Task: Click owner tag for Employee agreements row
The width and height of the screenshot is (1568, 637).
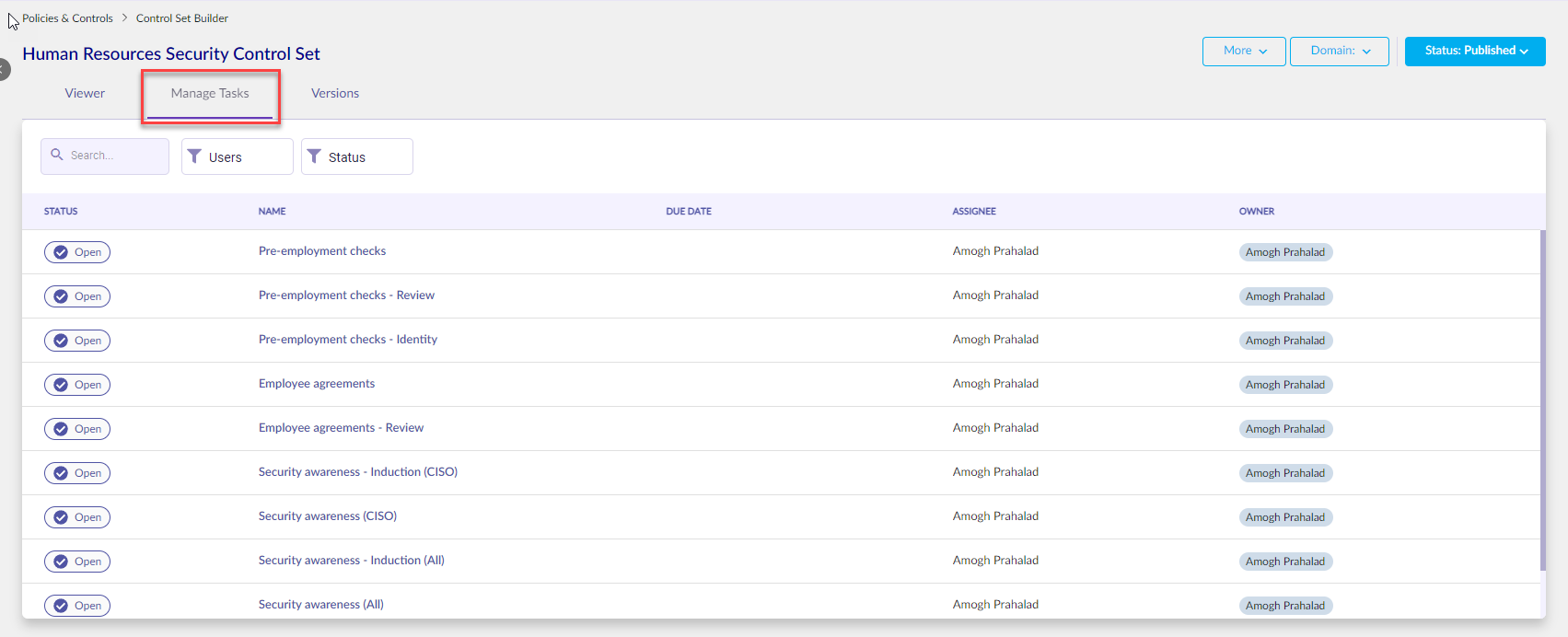Action: point(1285,385)
